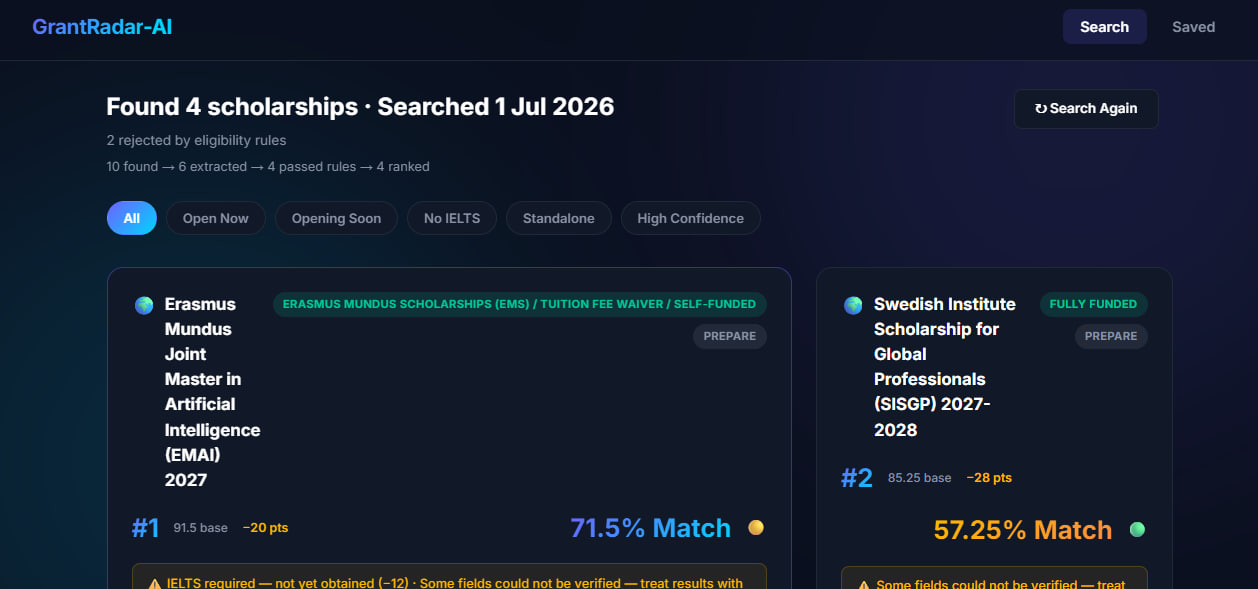The width and height of the screenshot is (1258, 589).
Task: Click the IELTS required warning banner
Action: 449,577
